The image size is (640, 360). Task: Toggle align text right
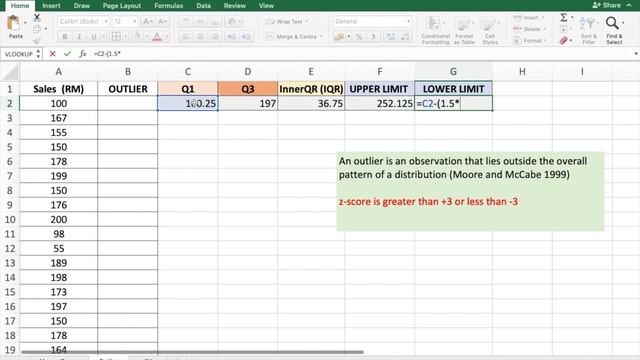[x=215, y=37]
